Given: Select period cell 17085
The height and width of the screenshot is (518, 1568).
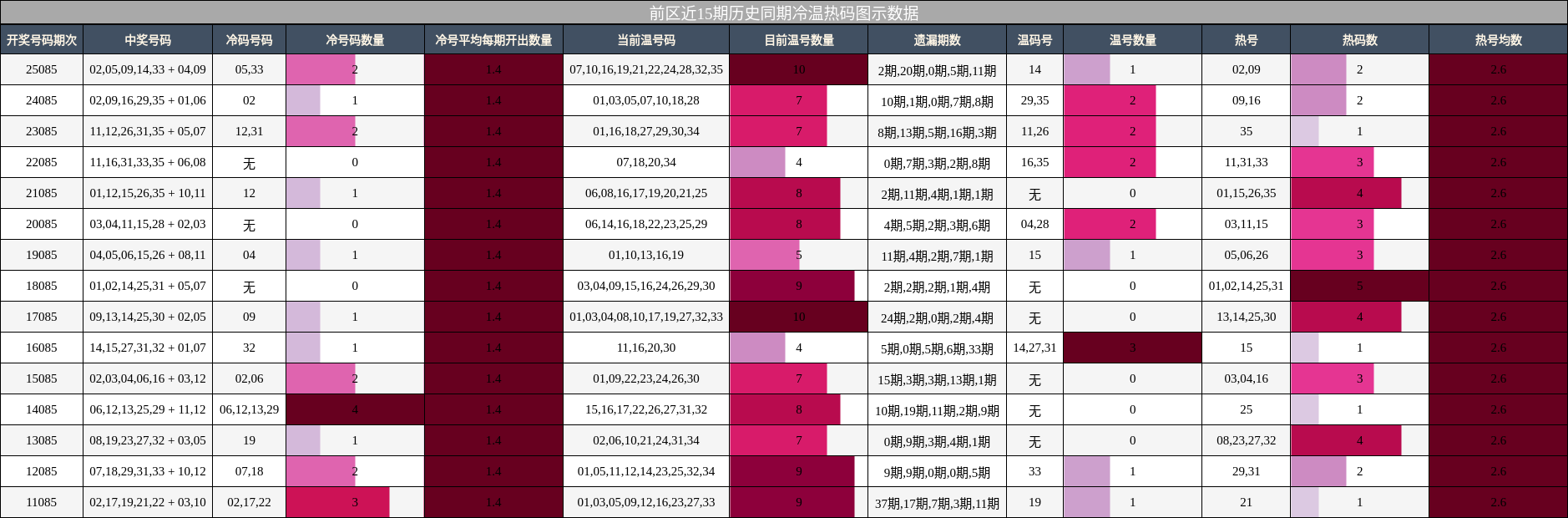Looking at the screenshot, I should [42, 317].
